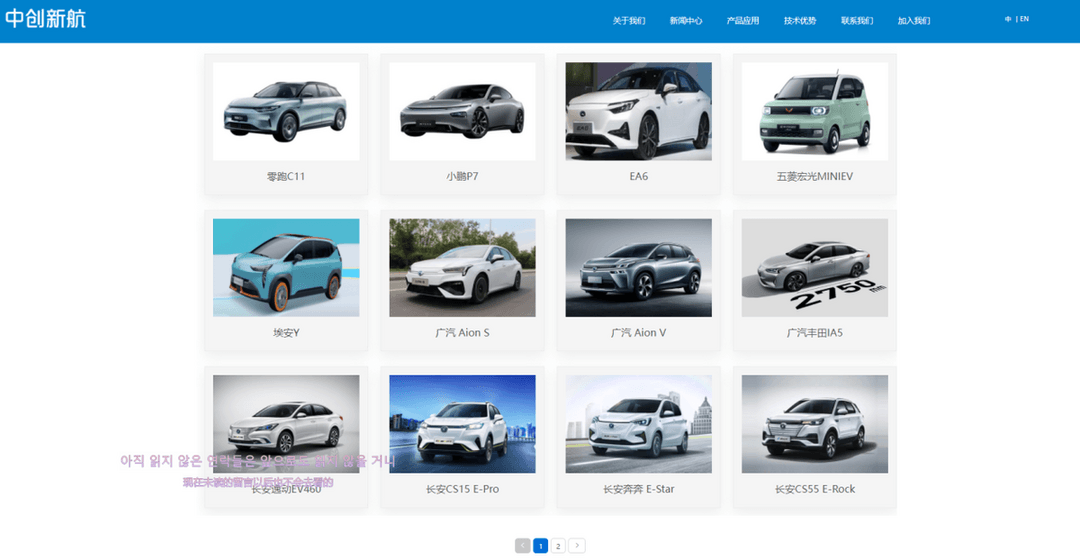Viewport: 1080px width, 560px height.
Task: Open the 埃安Y car image
Action: click(x=286, y=268)
